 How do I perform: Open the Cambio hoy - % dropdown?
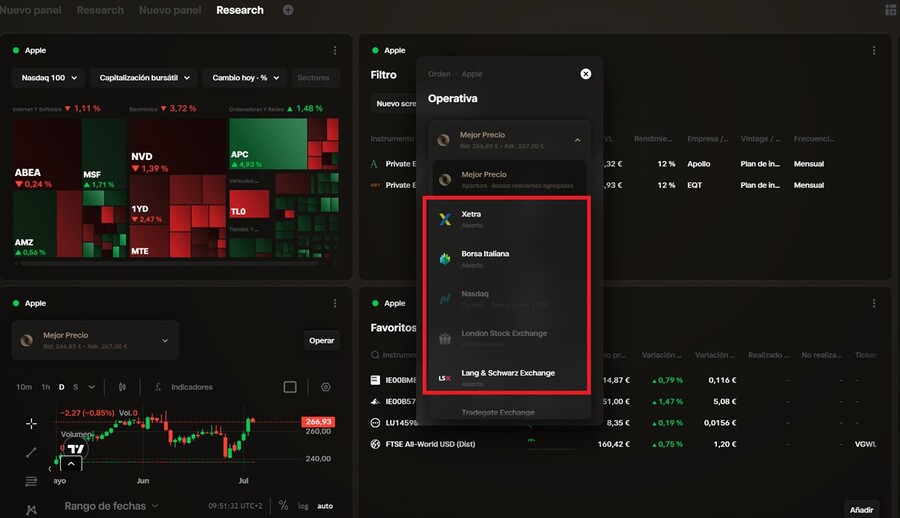[245, 78]
